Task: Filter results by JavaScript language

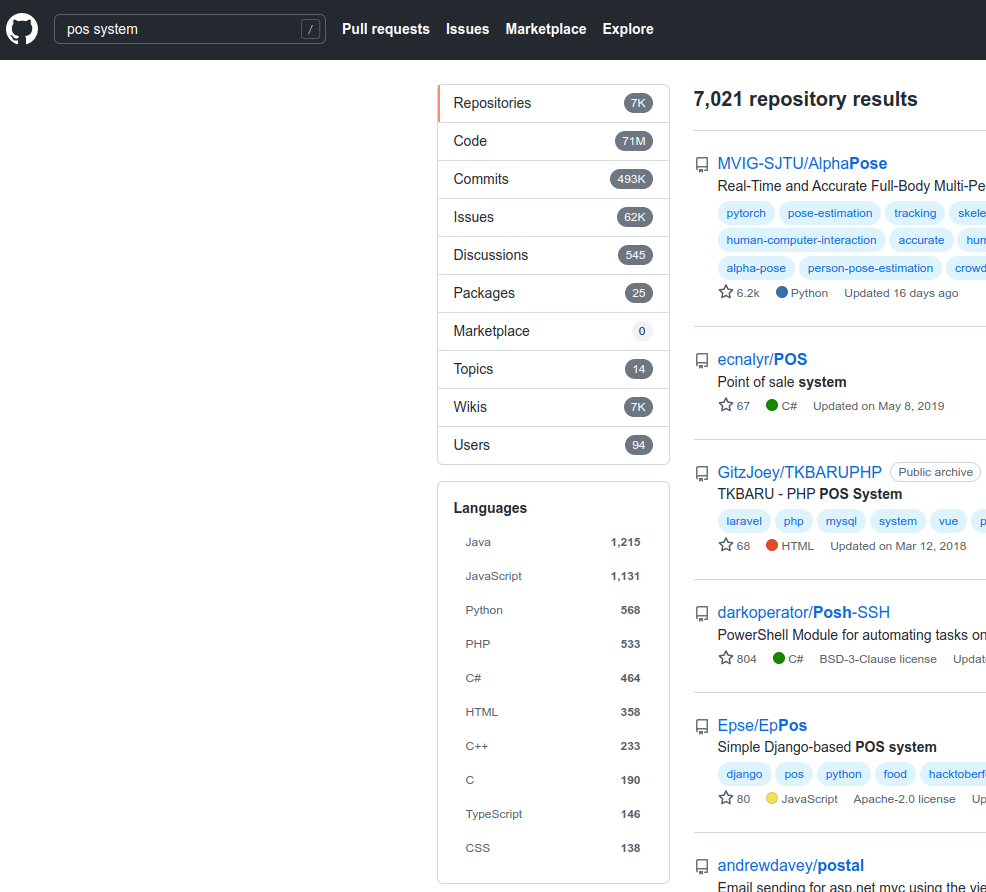Action: (553, 576)
